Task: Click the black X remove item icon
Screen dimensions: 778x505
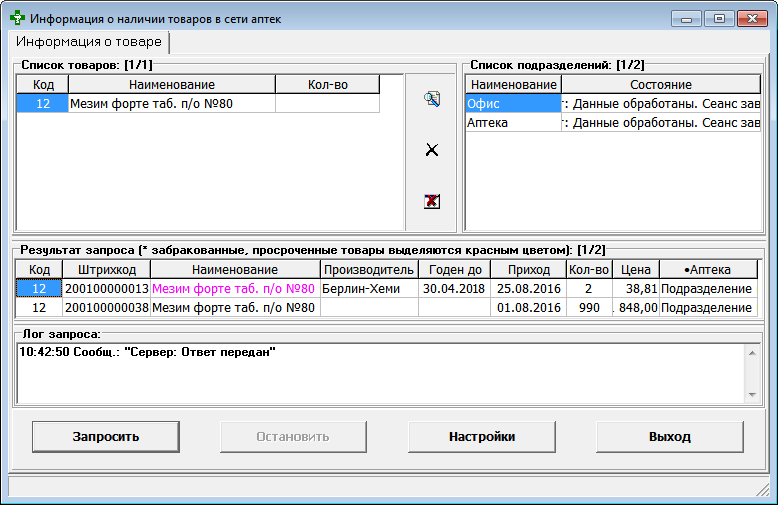Action: click(432, 150)
